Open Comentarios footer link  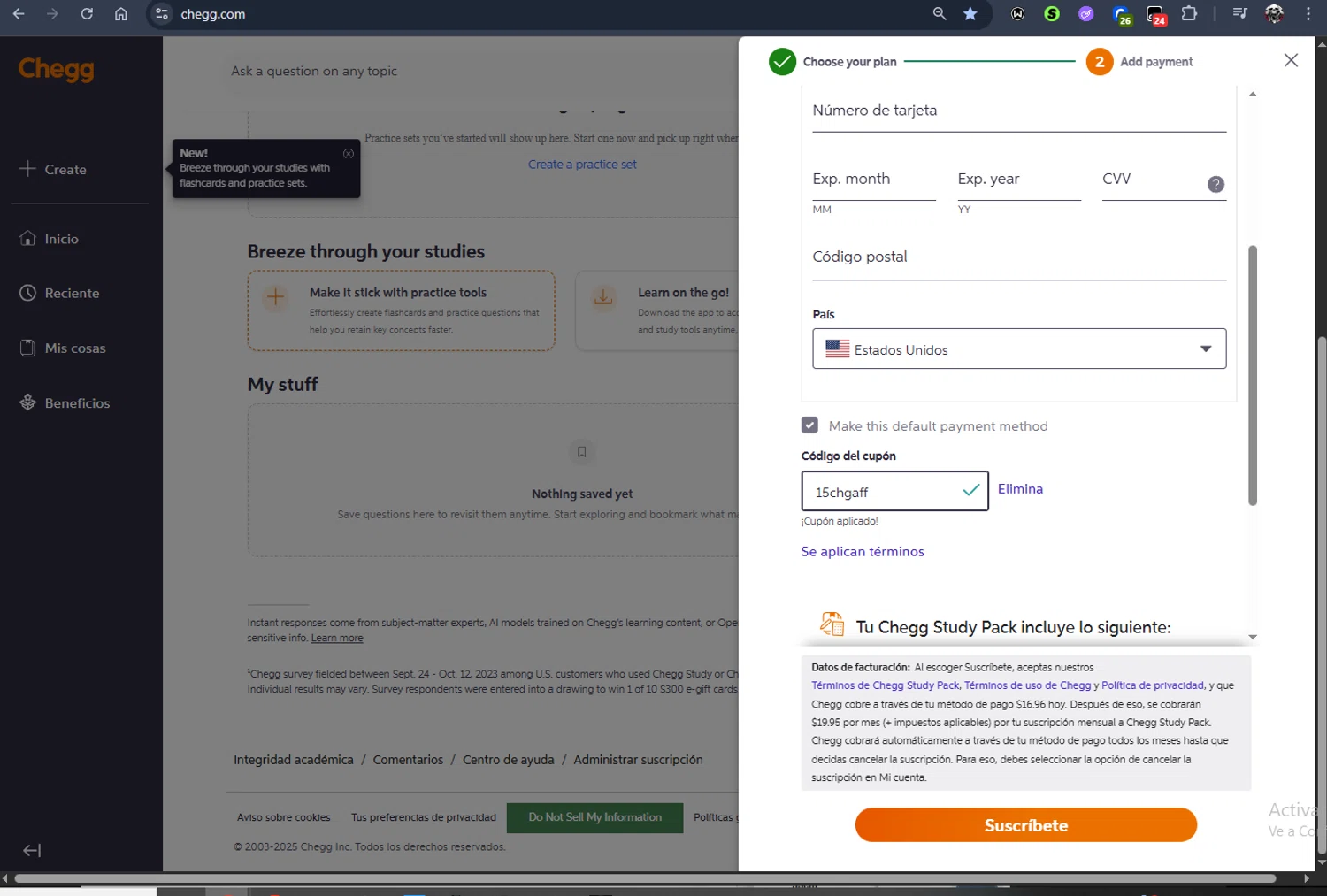pos(408,760)
